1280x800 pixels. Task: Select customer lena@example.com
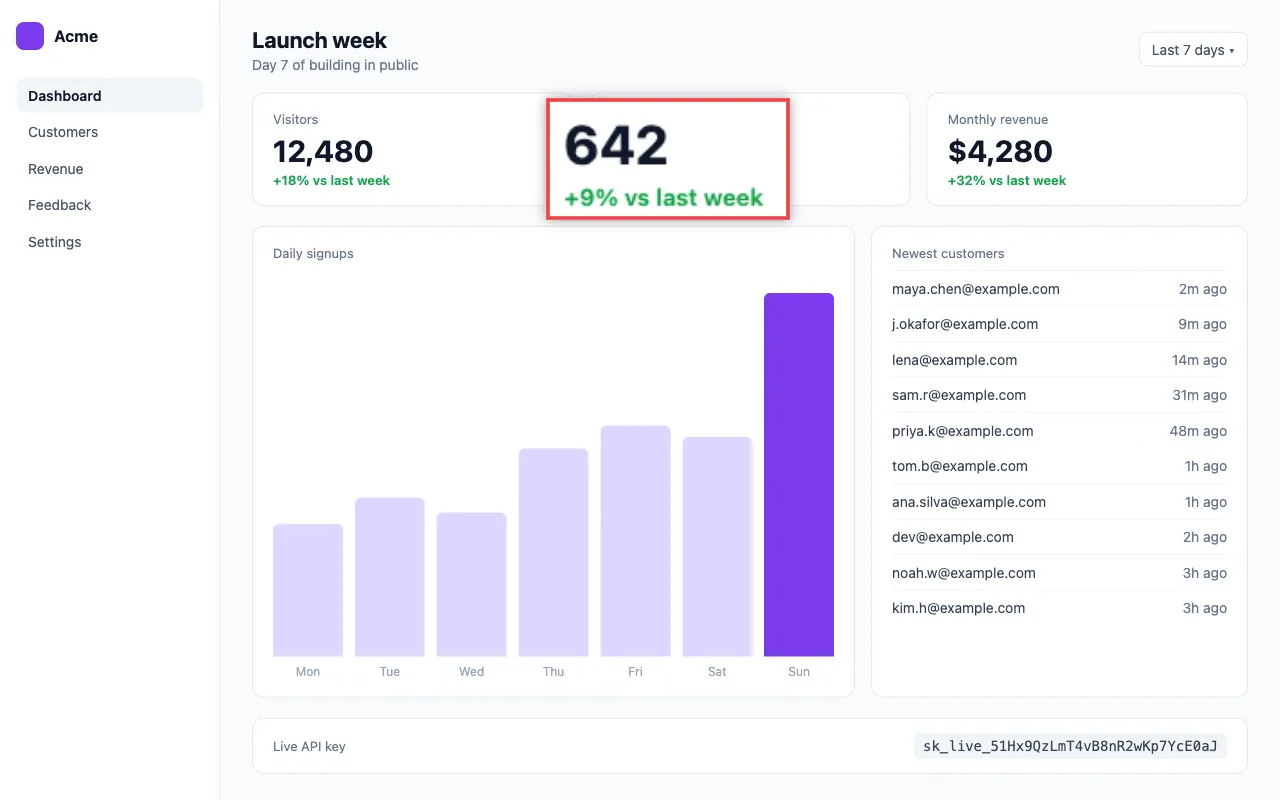tap(1059, 360)
